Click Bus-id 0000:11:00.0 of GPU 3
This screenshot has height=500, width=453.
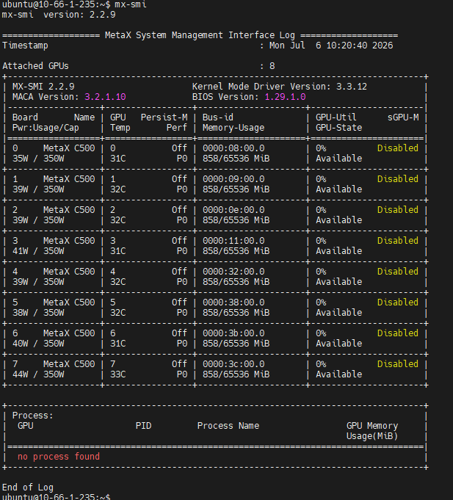(233, 241)
